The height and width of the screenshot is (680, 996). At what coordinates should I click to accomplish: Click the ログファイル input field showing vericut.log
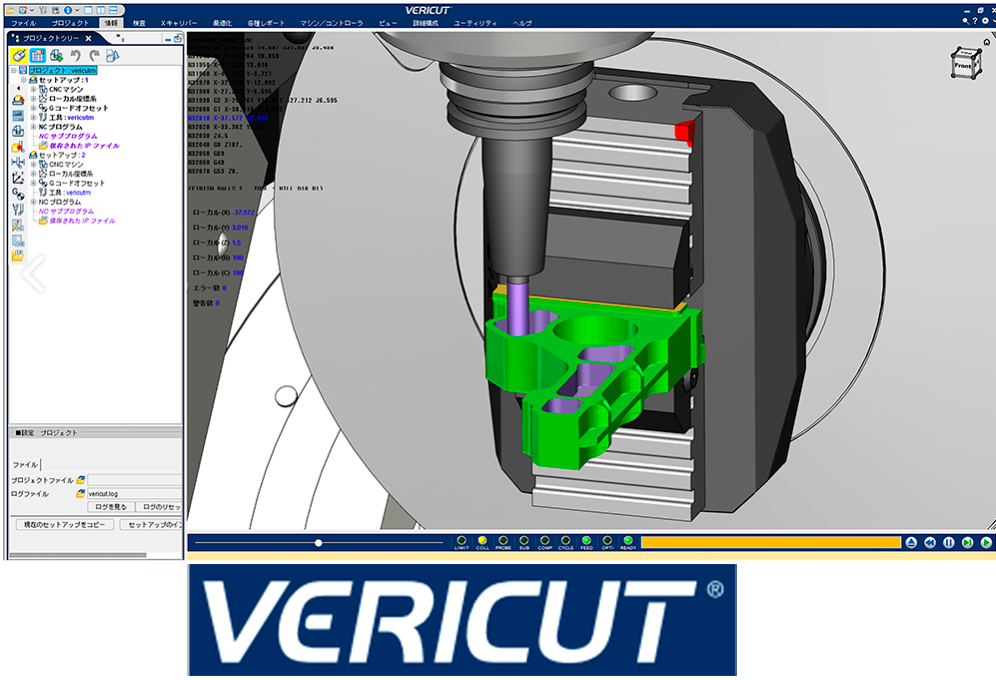(134, 493)
